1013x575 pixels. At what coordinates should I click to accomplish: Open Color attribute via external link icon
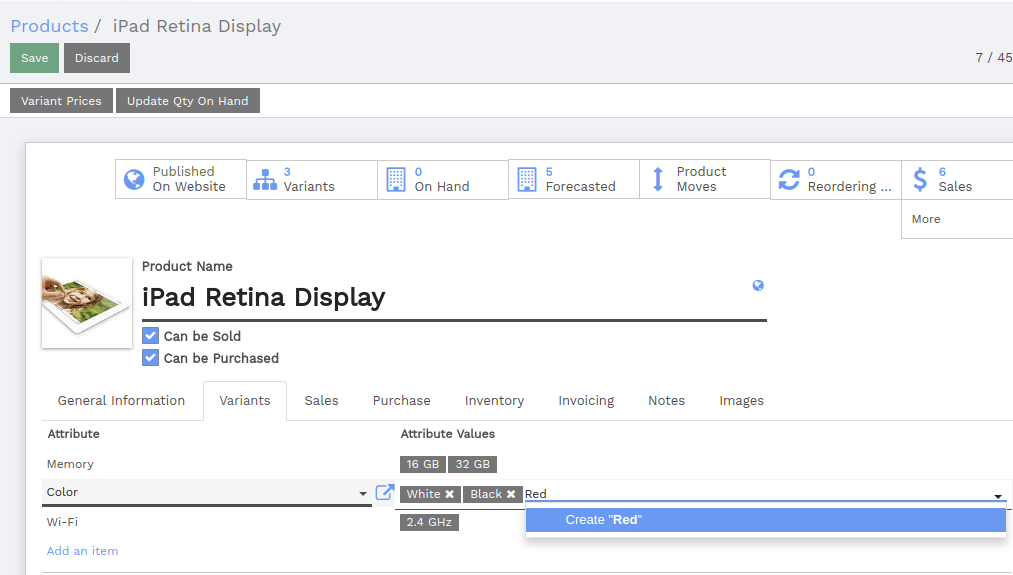(x=384, y=492)
